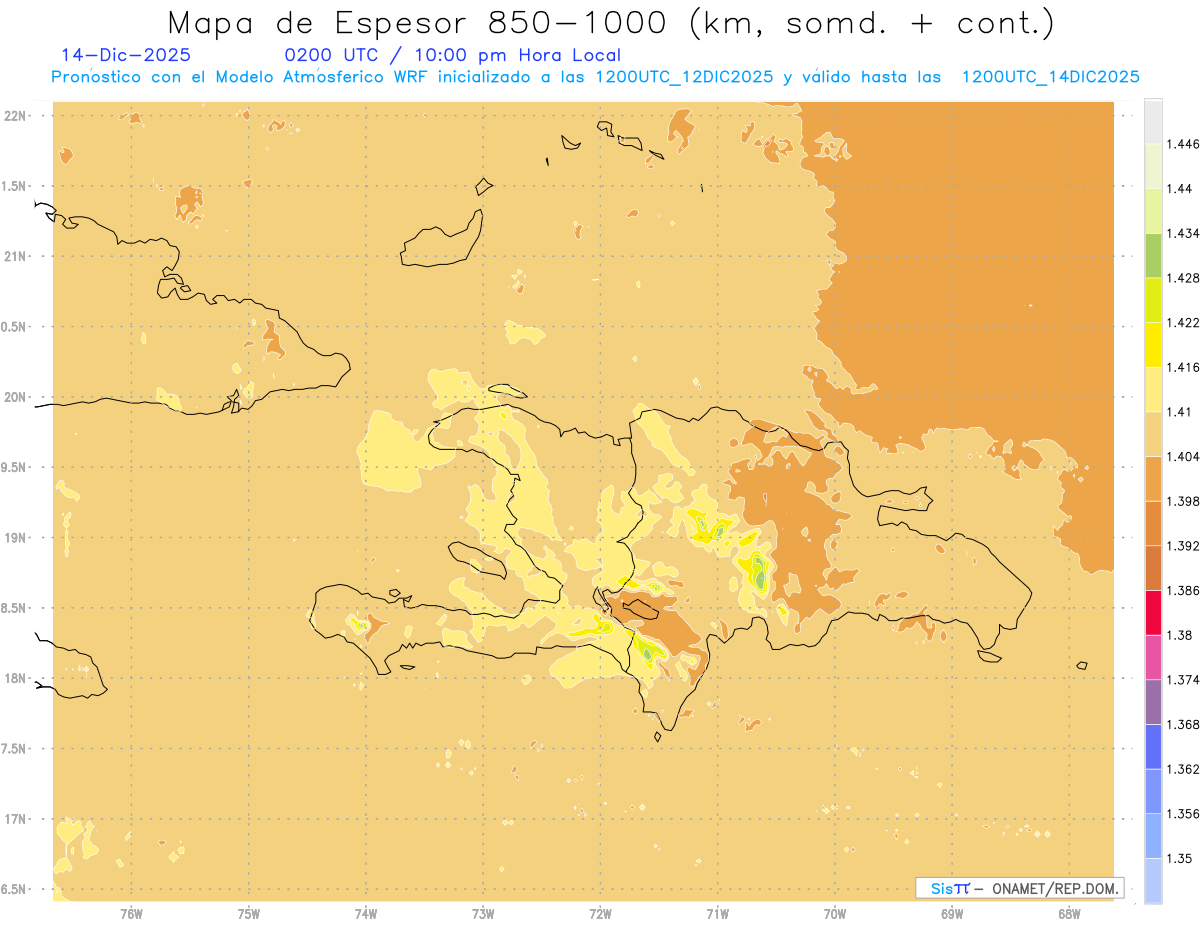This screenshot has height=927, width=1200.
Task: Click the orange 1.398–1.404 legend swatch
Action: (1153, 478)
